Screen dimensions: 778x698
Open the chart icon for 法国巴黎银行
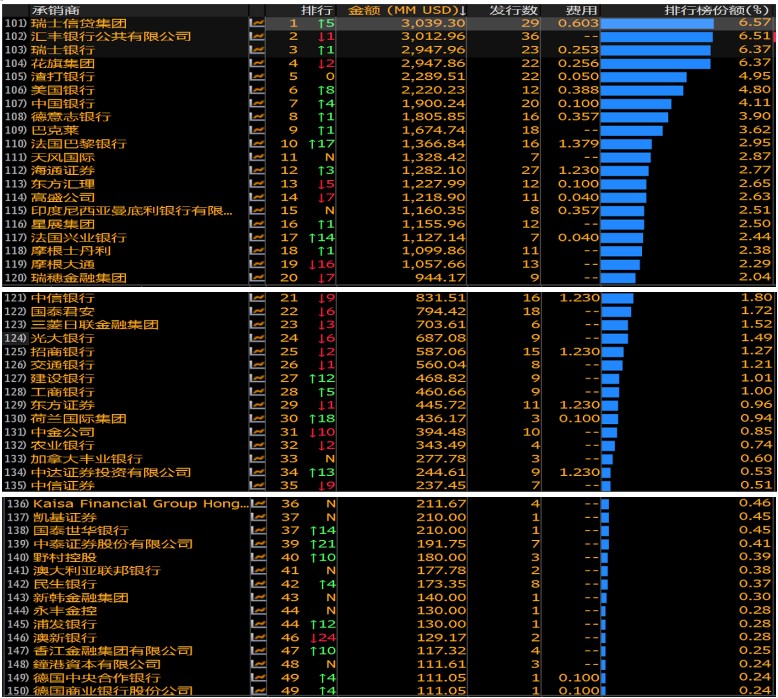tap(257, 143)
